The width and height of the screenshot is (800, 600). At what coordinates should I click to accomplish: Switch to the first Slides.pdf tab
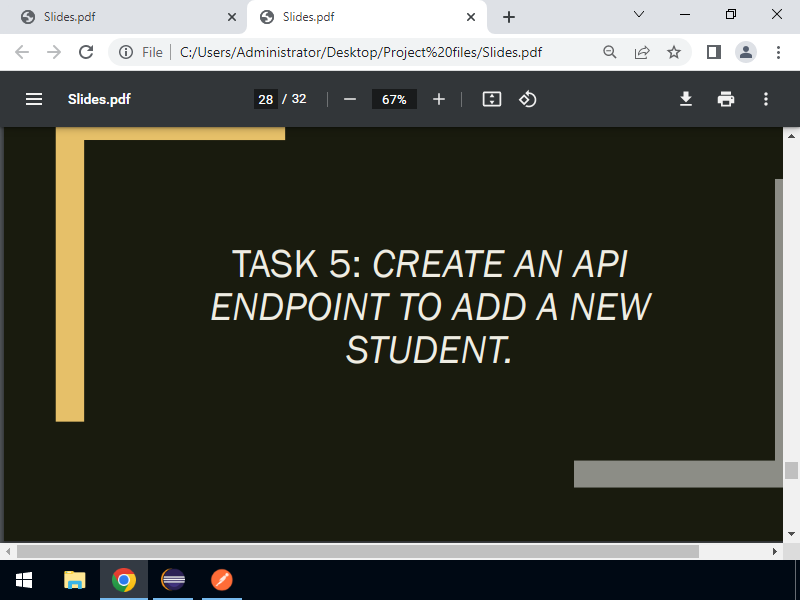click(122, 17)
